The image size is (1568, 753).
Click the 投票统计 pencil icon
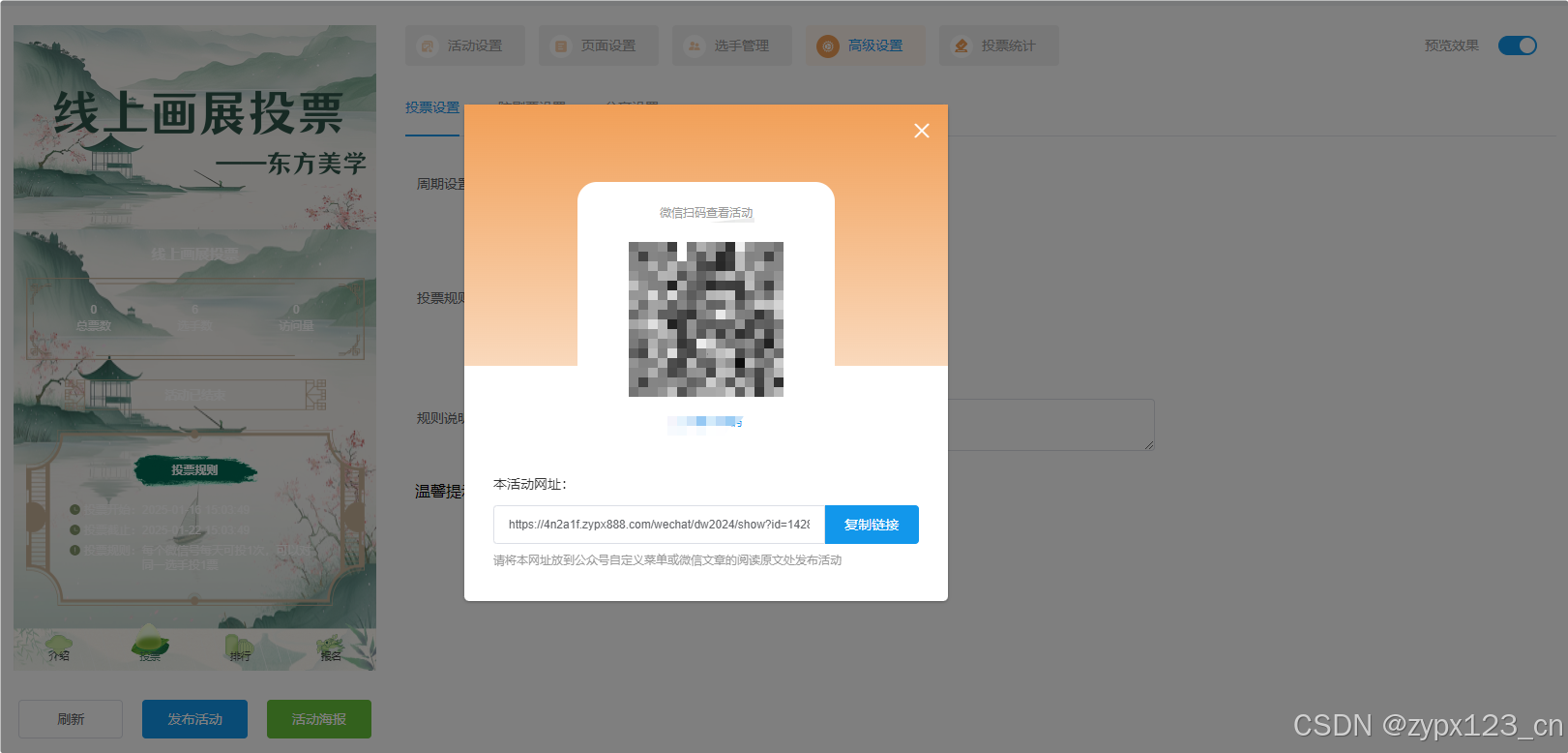pyautogui.click(x=962, y=45)
